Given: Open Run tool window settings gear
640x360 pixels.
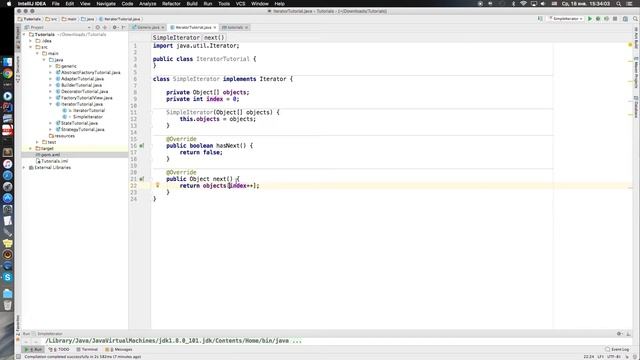Looking at the screenshot, I should pyautogui.click(x=619, y=334).
